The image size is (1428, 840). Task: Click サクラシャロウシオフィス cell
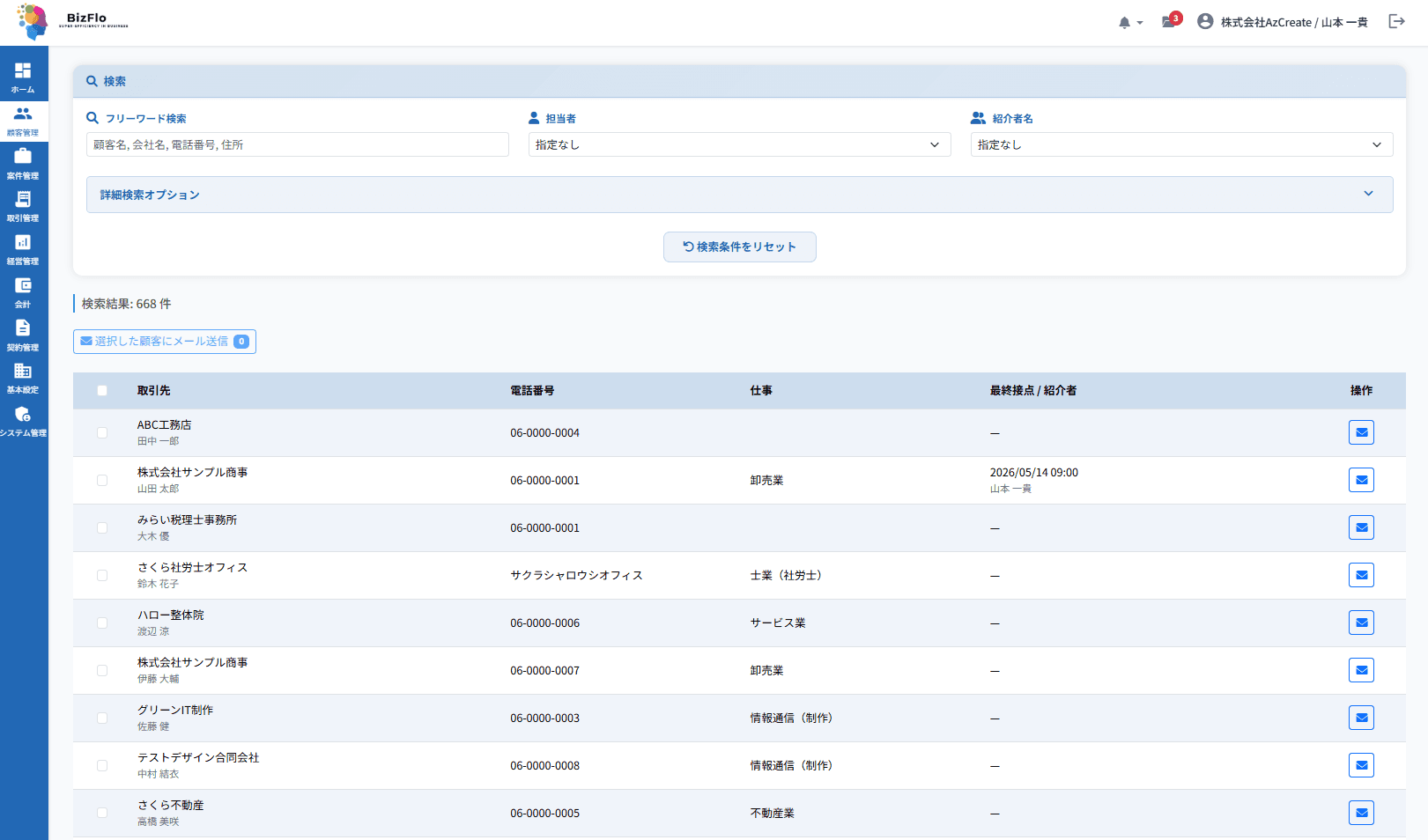[x=576, y=576]
